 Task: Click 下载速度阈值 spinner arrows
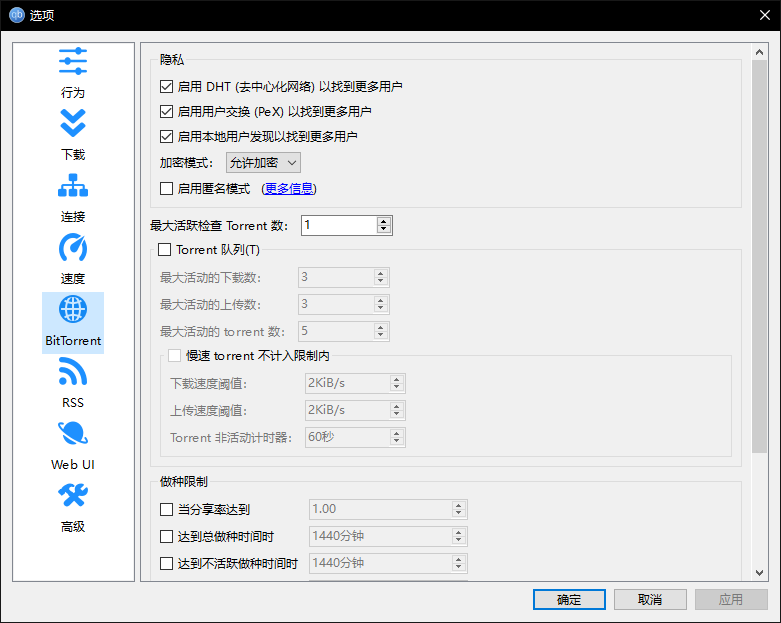coord(396,383)
